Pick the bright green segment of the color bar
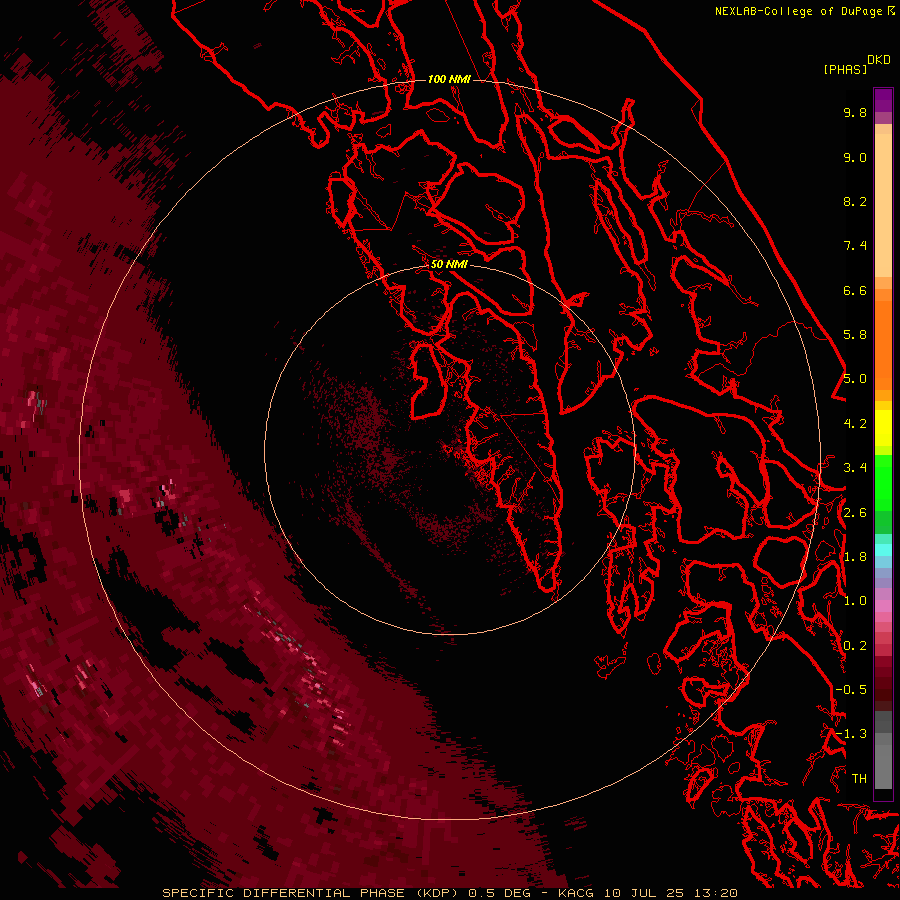The height and width of the screenshot is (900, 900). pos(883,482)
